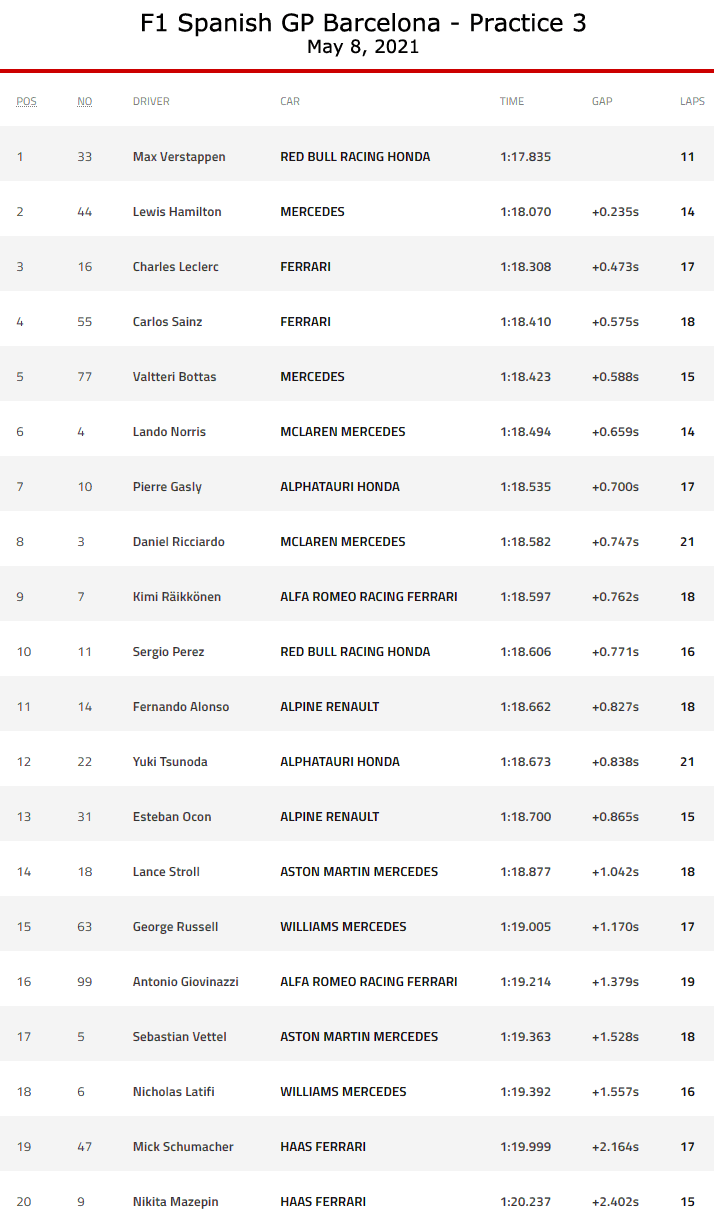This screenshot has width=714, height=1216.
Task: Click Valtteri Bottas's lap time 1:18.423
Action: tap(525, 377)
